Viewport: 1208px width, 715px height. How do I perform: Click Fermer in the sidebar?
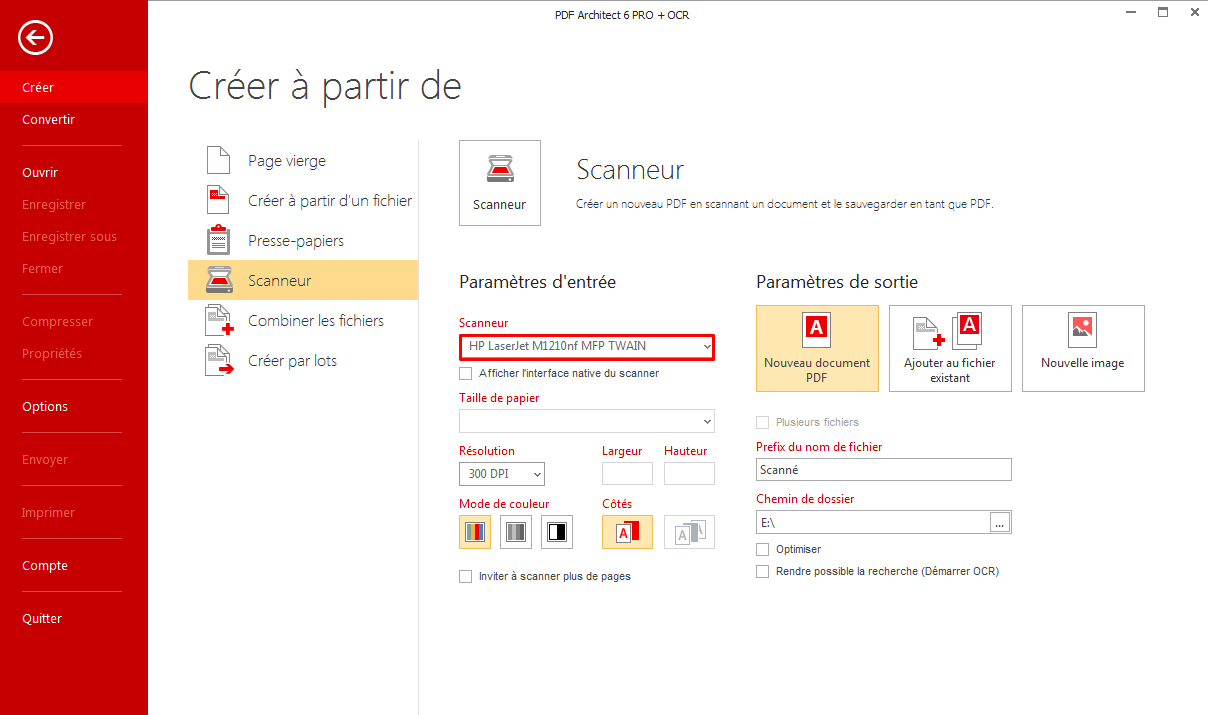pyautogui.click(x=42, y=268)
